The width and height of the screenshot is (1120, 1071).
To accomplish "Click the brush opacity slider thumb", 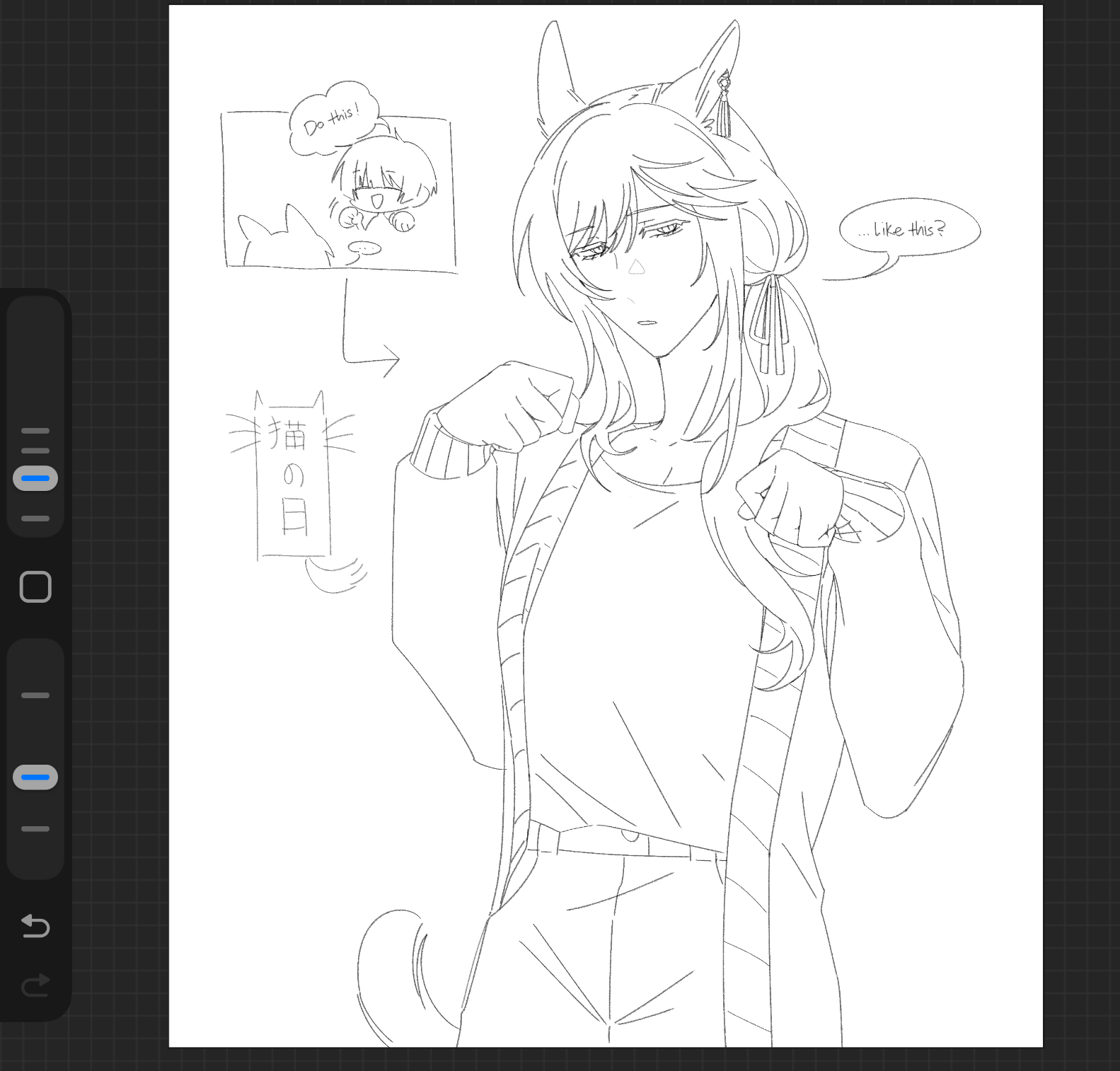I will click(35, 777).
